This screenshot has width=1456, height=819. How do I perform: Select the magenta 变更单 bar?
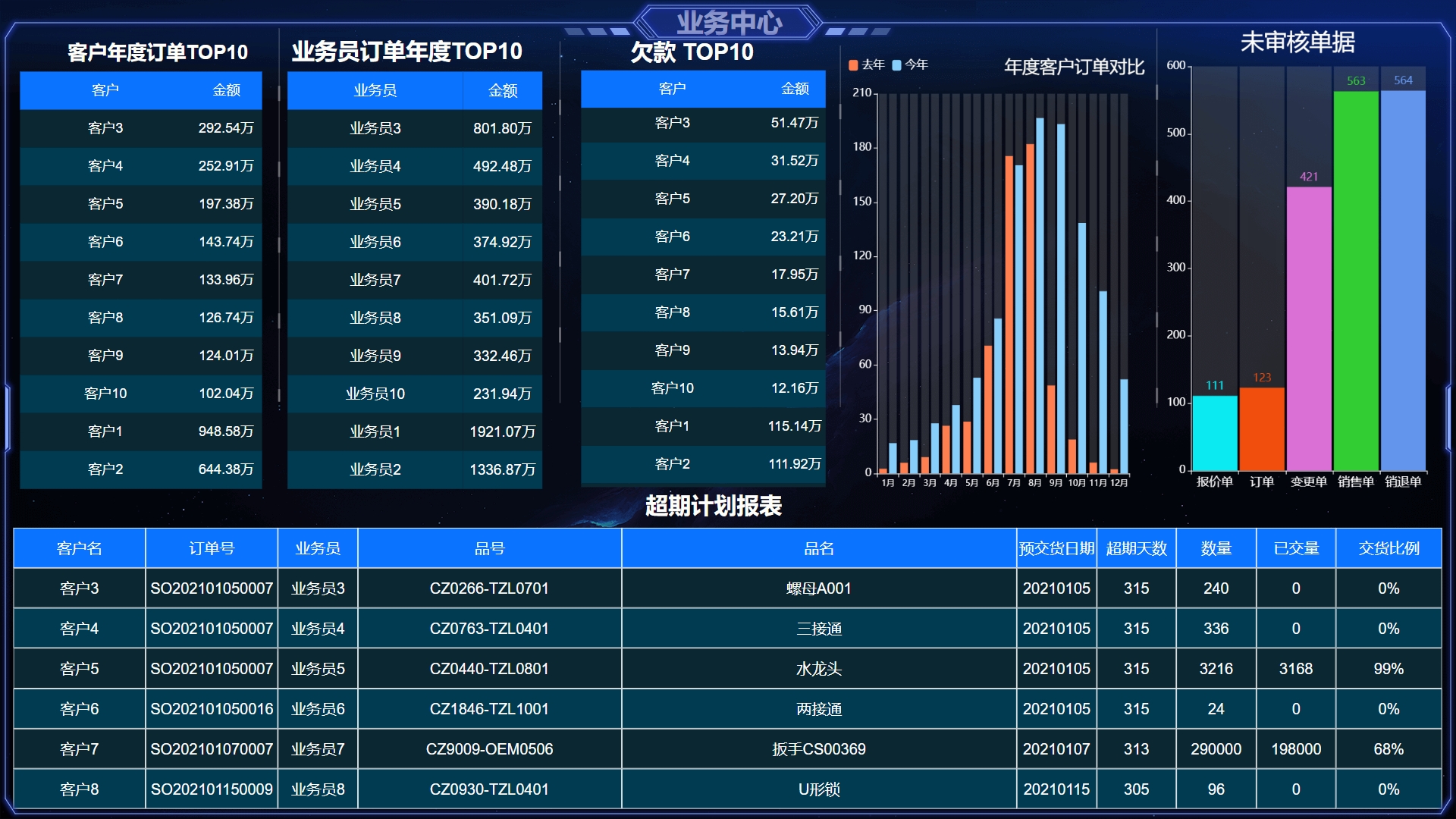[x=1309, y=328]
